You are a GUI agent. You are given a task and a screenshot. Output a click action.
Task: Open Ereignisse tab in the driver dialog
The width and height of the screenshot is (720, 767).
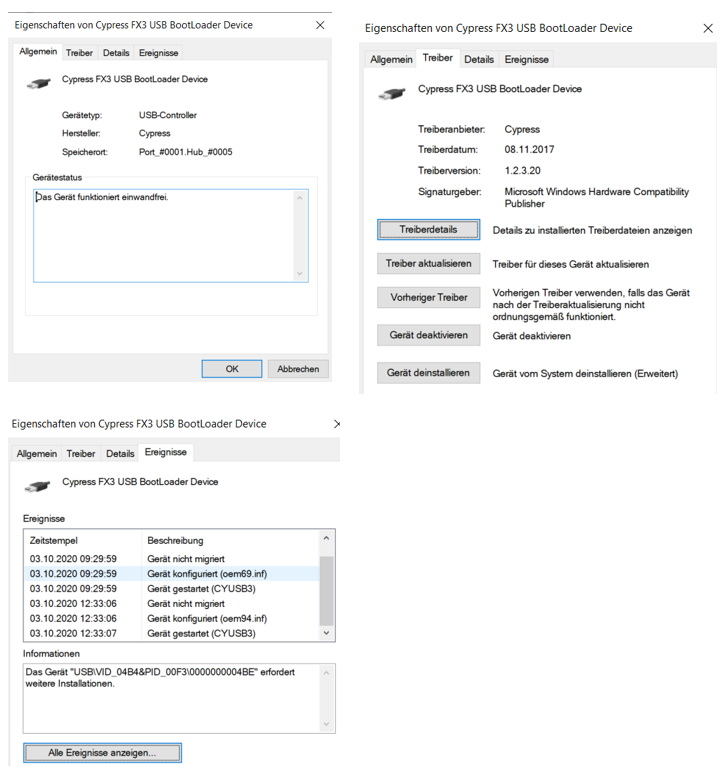[526, 60]
